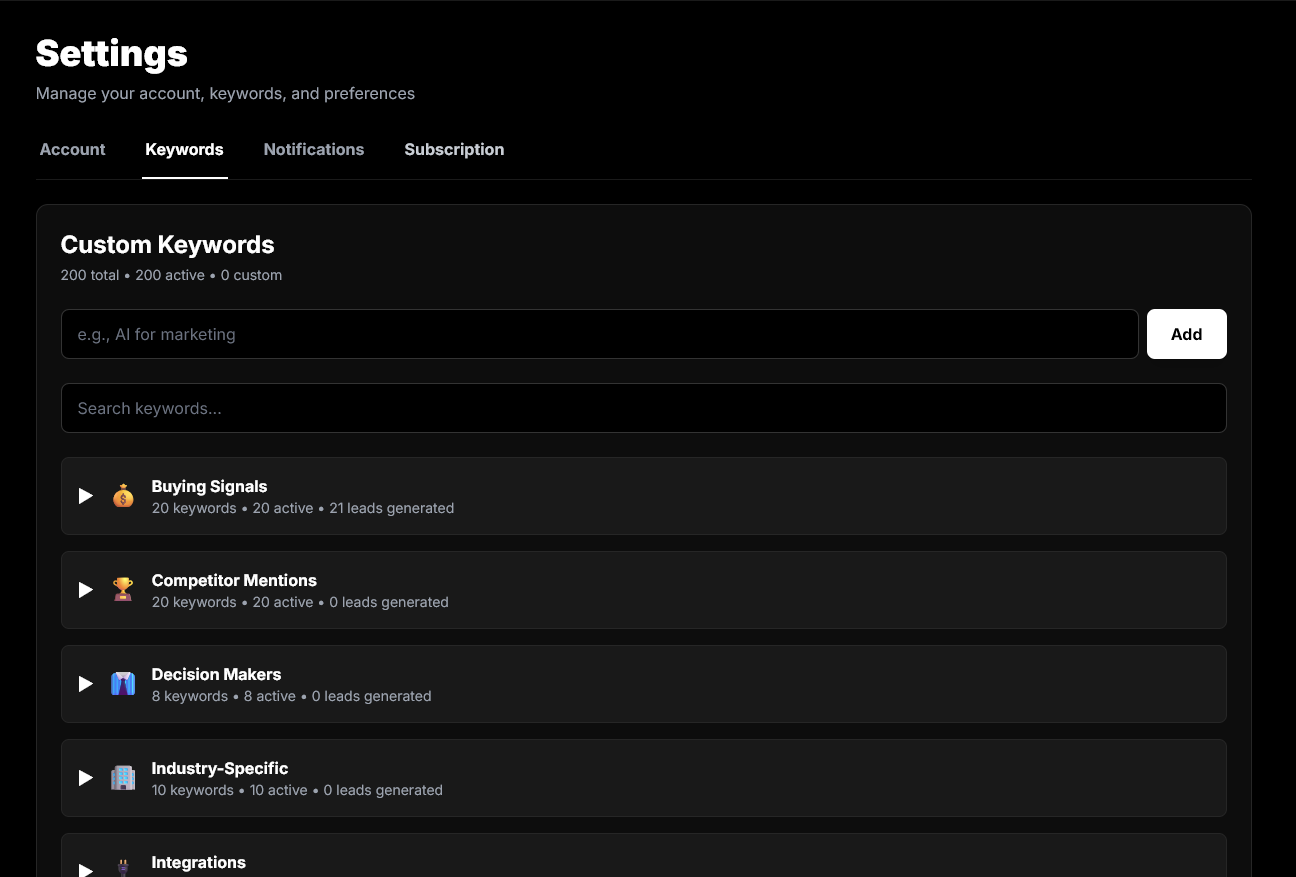1296x877 pixels.
Task: Select the Buying Signals category title
Action: coord(209,487)
